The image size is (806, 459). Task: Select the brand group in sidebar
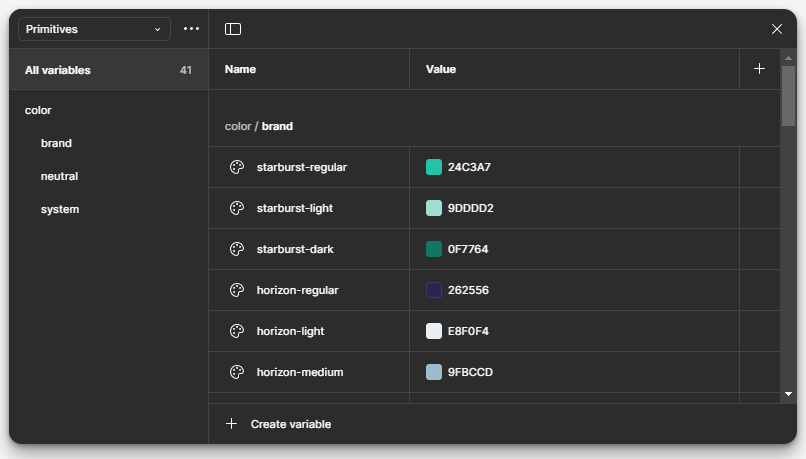(x=56, y=143)
